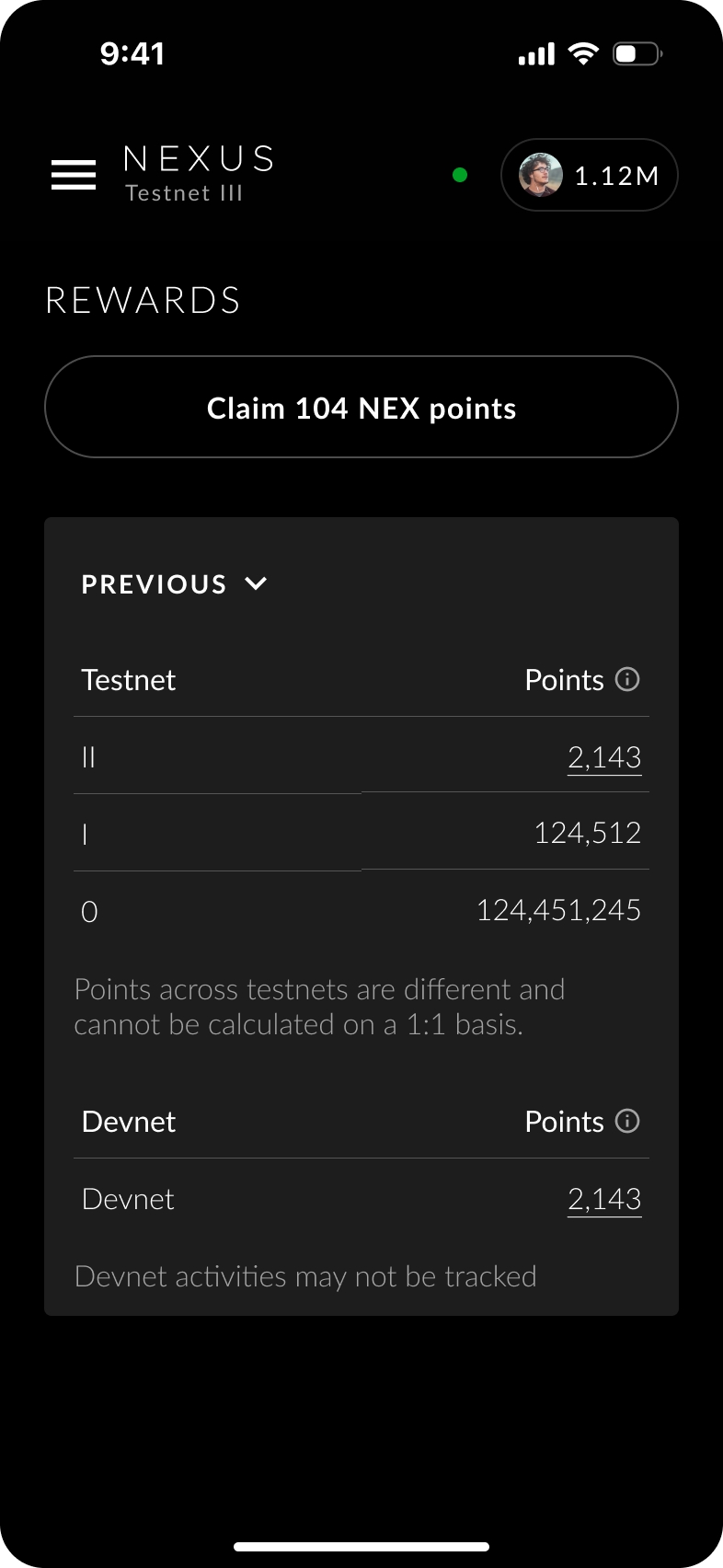
Task: Tap the NEXUS logo title
Action: [x=199, y=159]
